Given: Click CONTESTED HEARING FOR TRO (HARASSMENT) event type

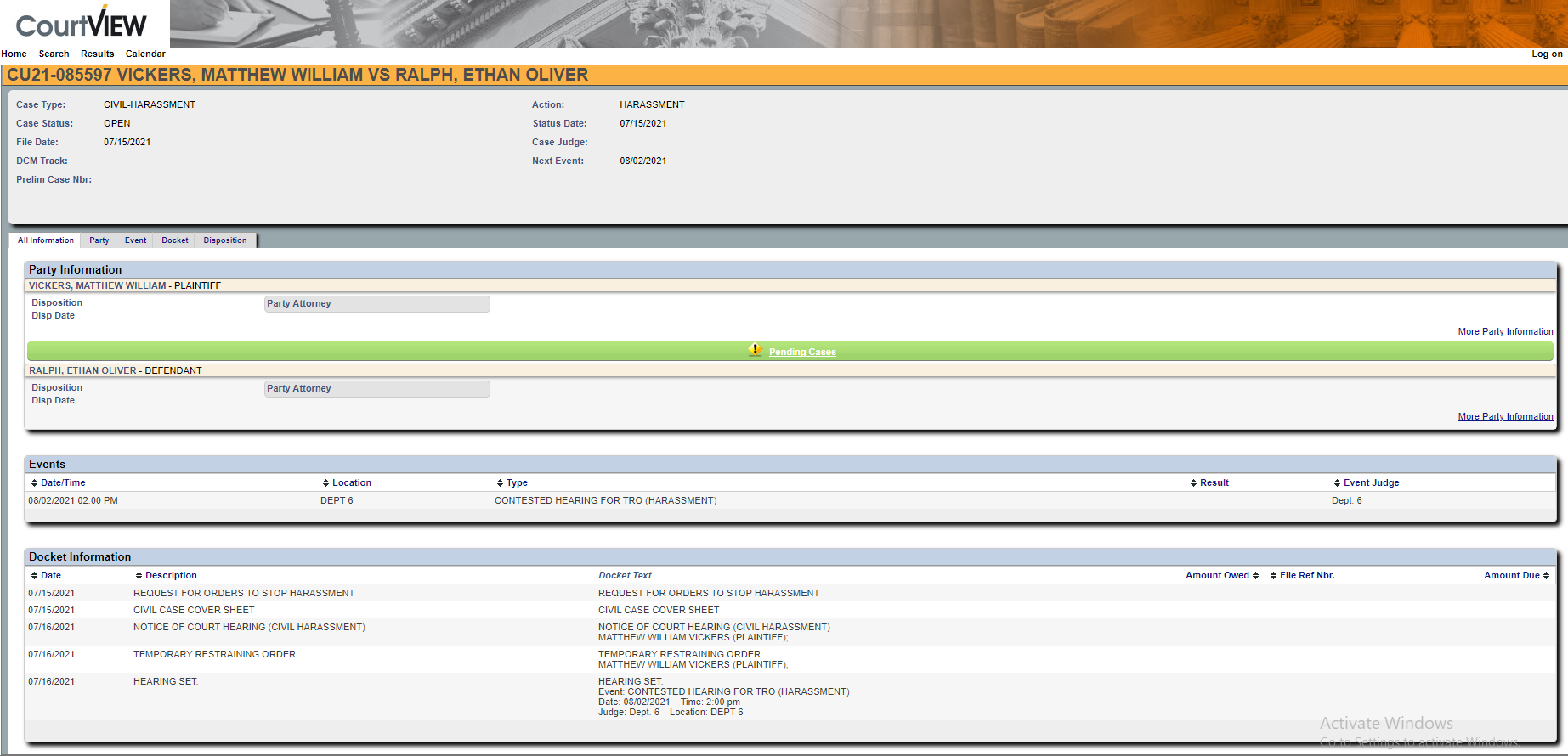Looking at the screenshot, I should pos(605,501).
